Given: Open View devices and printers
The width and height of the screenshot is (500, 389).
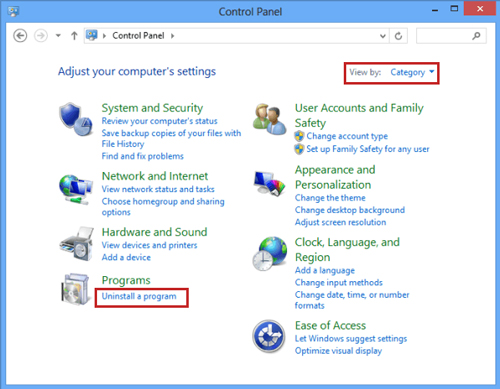Looking at the screenshot, I should tap(149, 245).
